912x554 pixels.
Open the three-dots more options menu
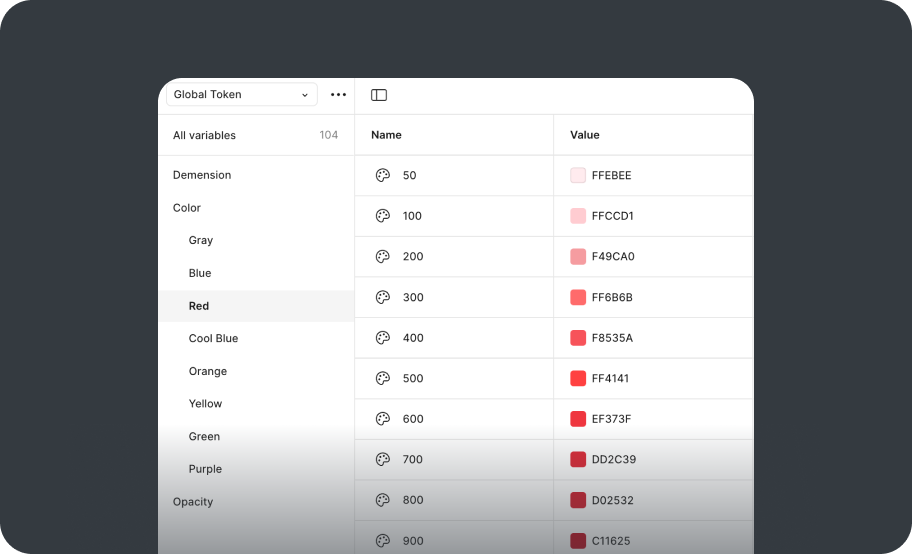tap(338, 94)
